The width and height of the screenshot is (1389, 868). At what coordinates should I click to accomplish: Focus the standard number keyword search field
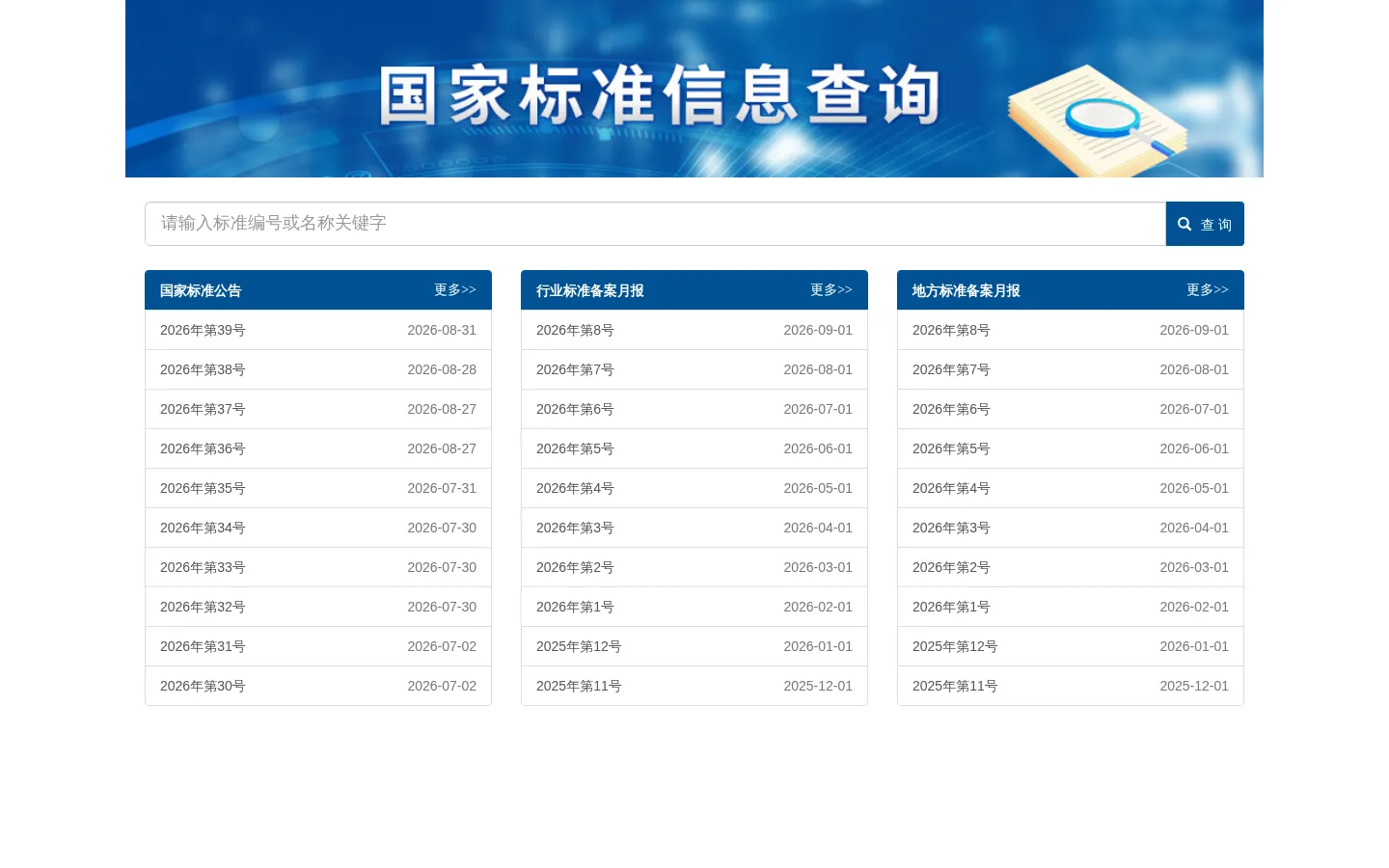(x=655, y=224)
